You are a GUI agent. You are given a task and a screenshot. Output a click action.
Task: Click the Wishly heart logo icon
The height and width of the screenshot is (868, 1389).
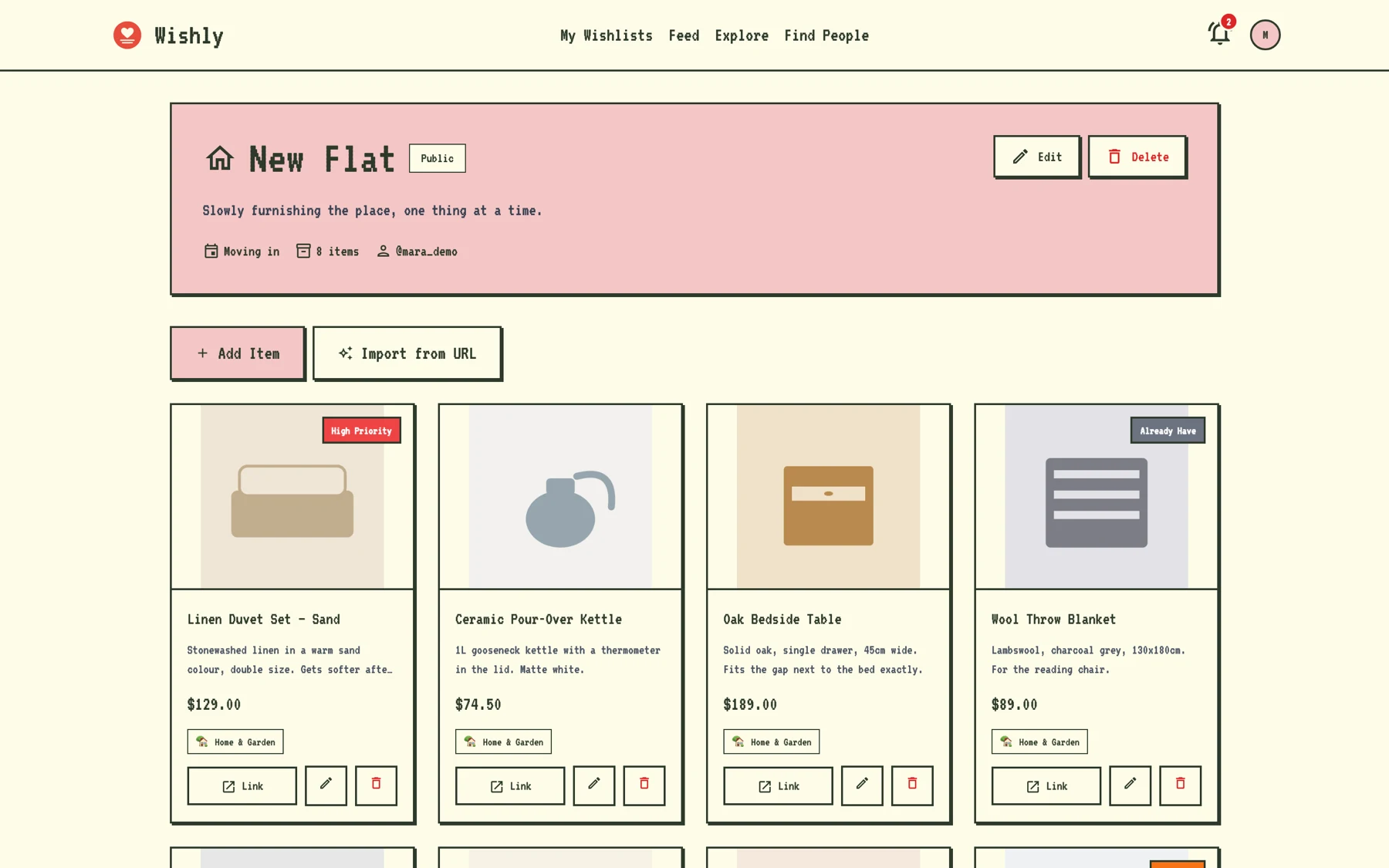127,35
